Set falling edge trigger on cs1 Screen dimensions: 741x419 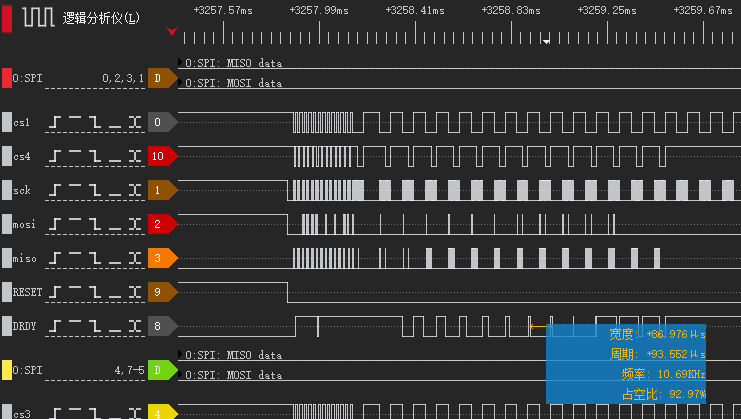click(x=95, y=123)
